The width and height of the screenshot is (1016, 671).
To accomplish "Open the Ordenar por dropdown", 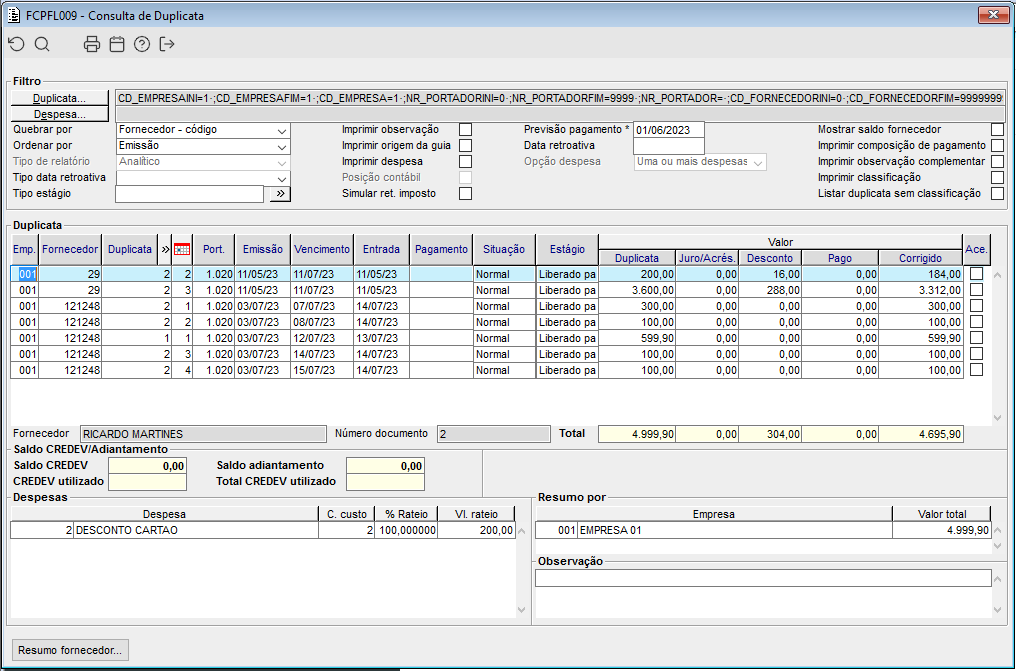I will pyautogui.click(x=281, y=146).
